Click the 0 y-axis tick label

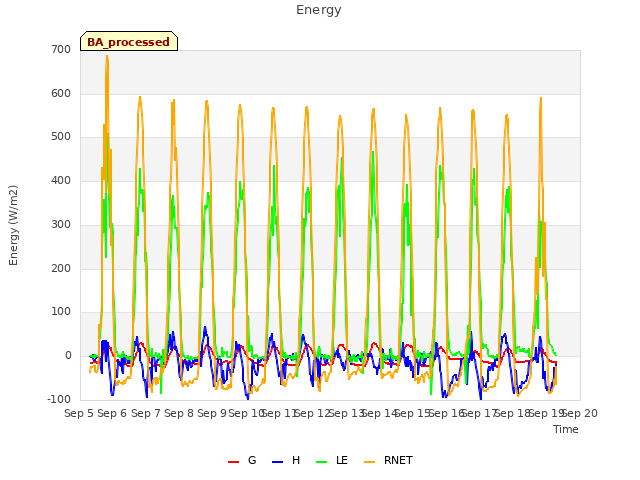pyautogui.click(x=68, y=356)
